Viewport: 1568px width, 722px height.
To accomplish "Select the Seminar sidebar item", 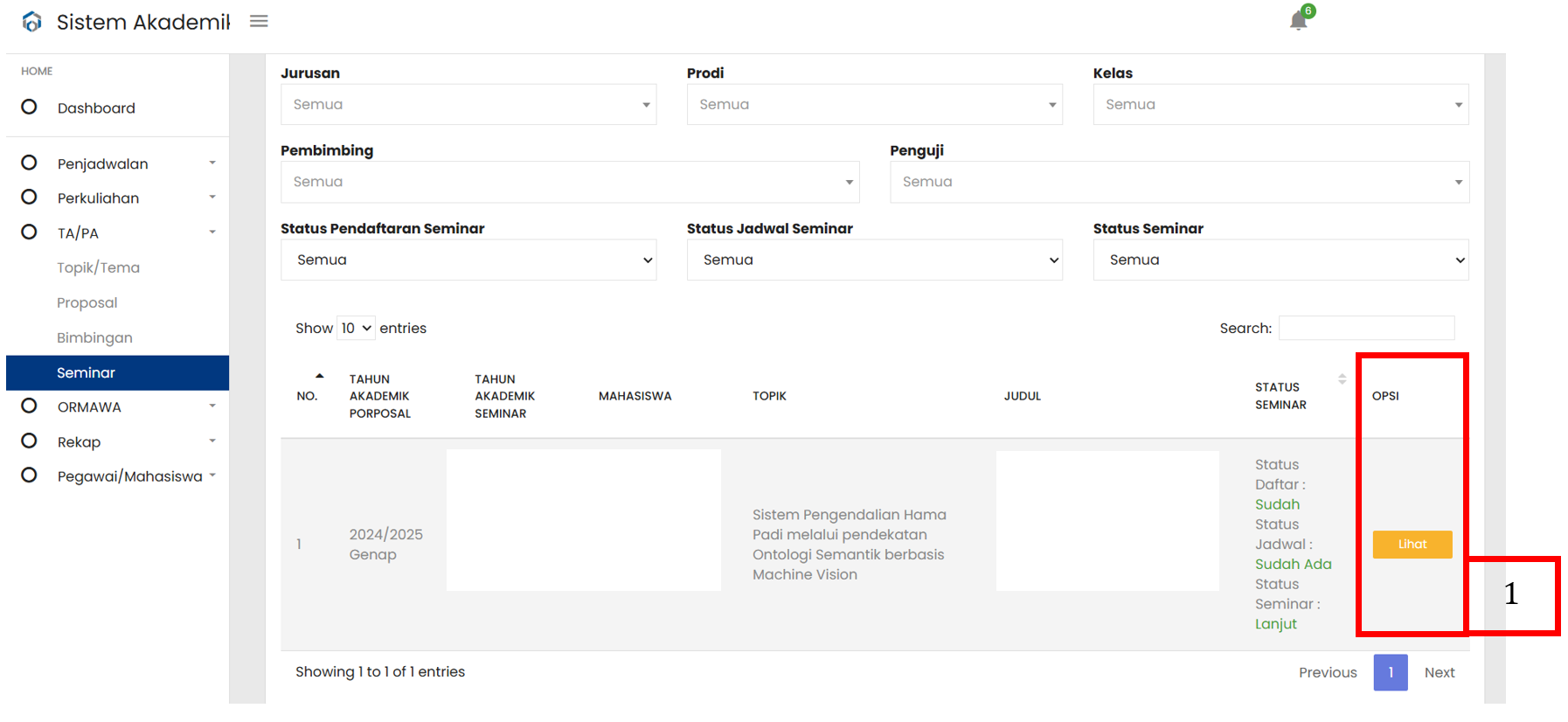I will tap(117, 372).
